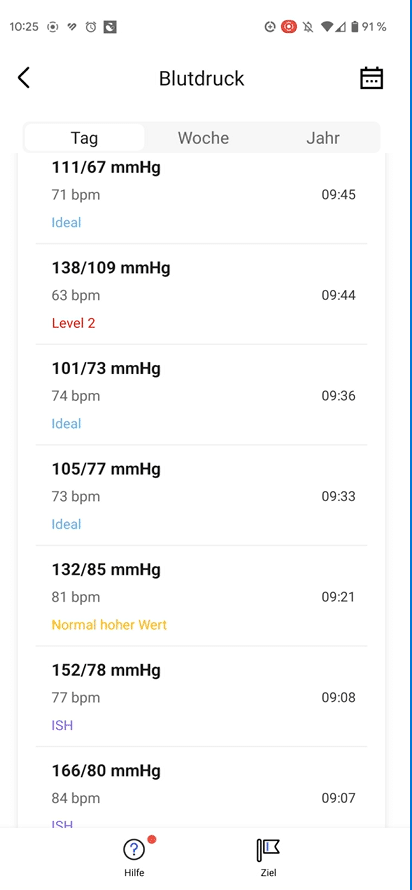This screenshot has width=412, height=890.
Task: Tap the red screen-record status icon
Action: (289, 27)
